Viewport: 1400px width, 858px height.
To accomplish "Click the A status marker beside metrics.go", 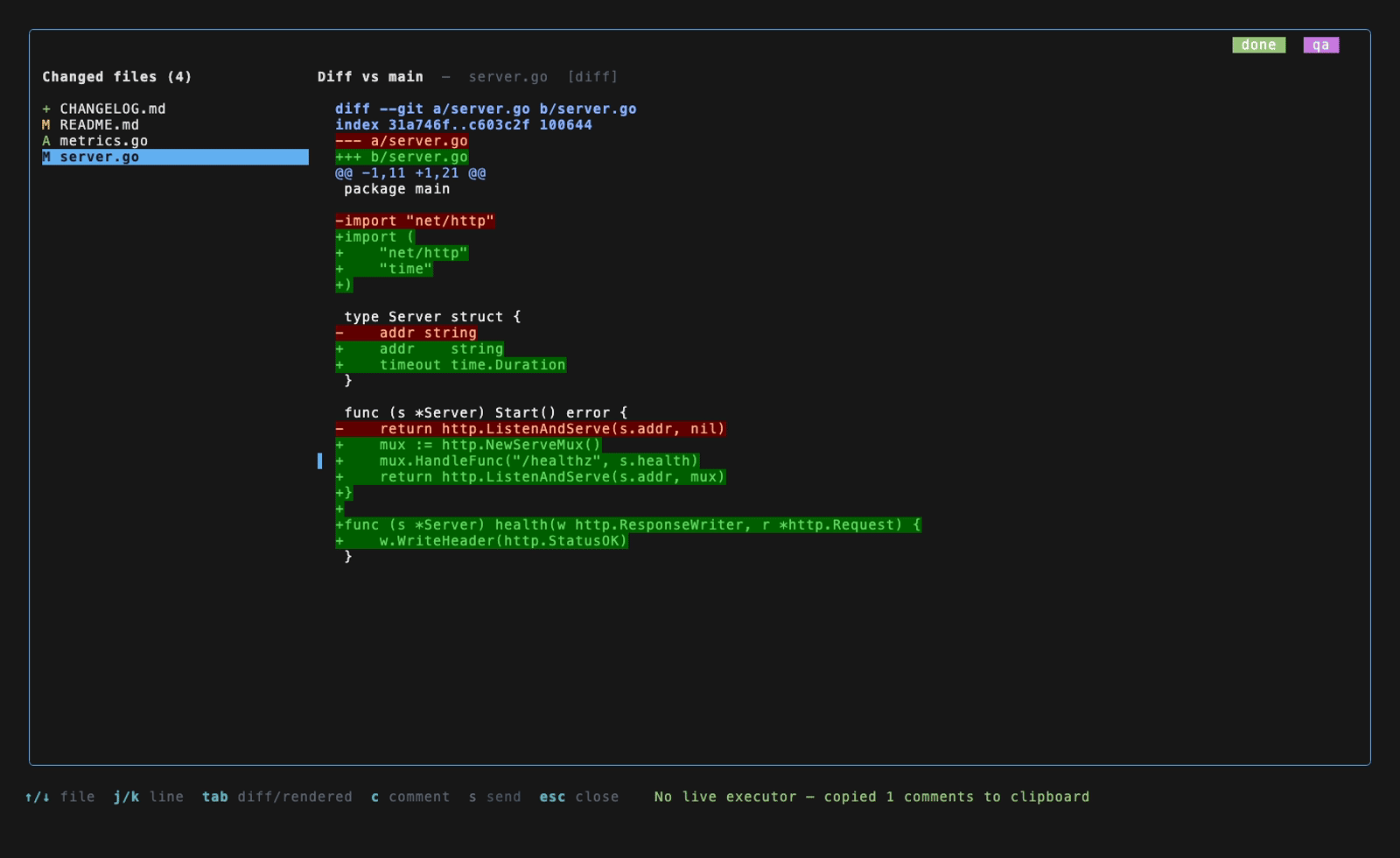I will pos(46,141).
